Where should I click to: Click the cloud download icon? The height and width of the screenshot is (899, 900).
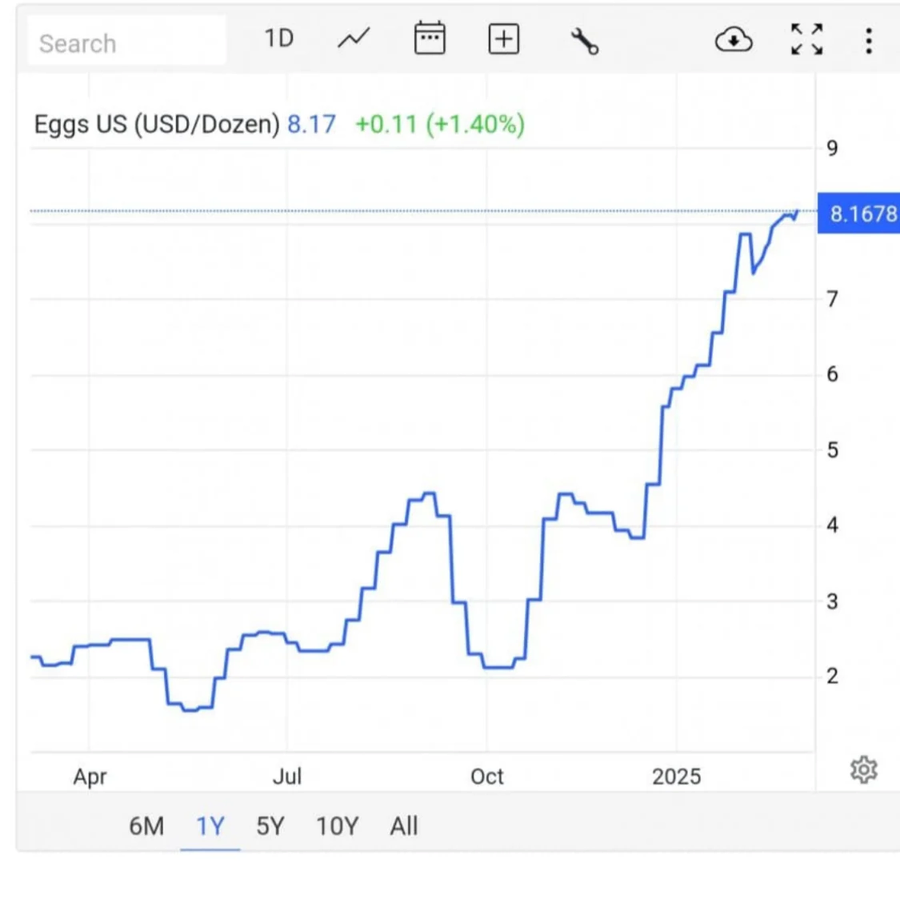(733, 40)
